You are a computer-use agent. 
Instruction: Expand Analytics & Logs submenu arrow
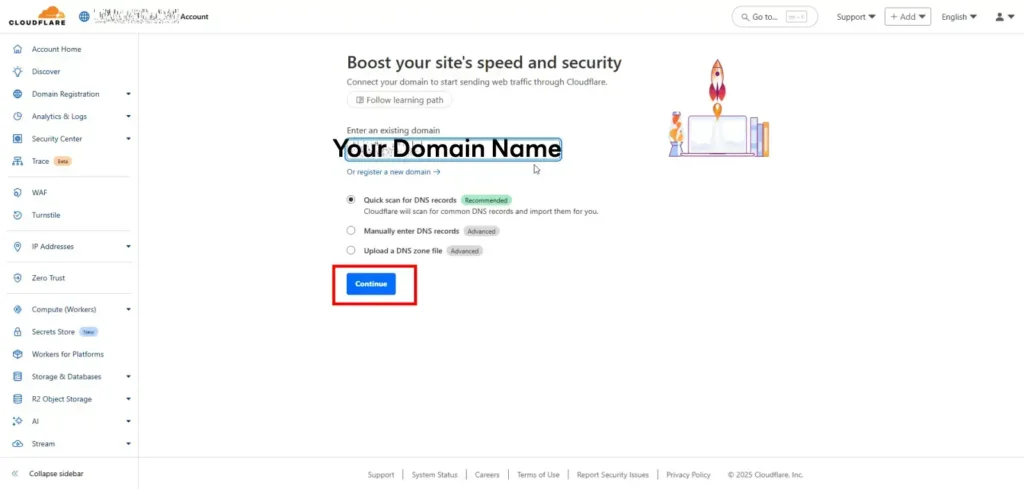(x=129, y=116)
